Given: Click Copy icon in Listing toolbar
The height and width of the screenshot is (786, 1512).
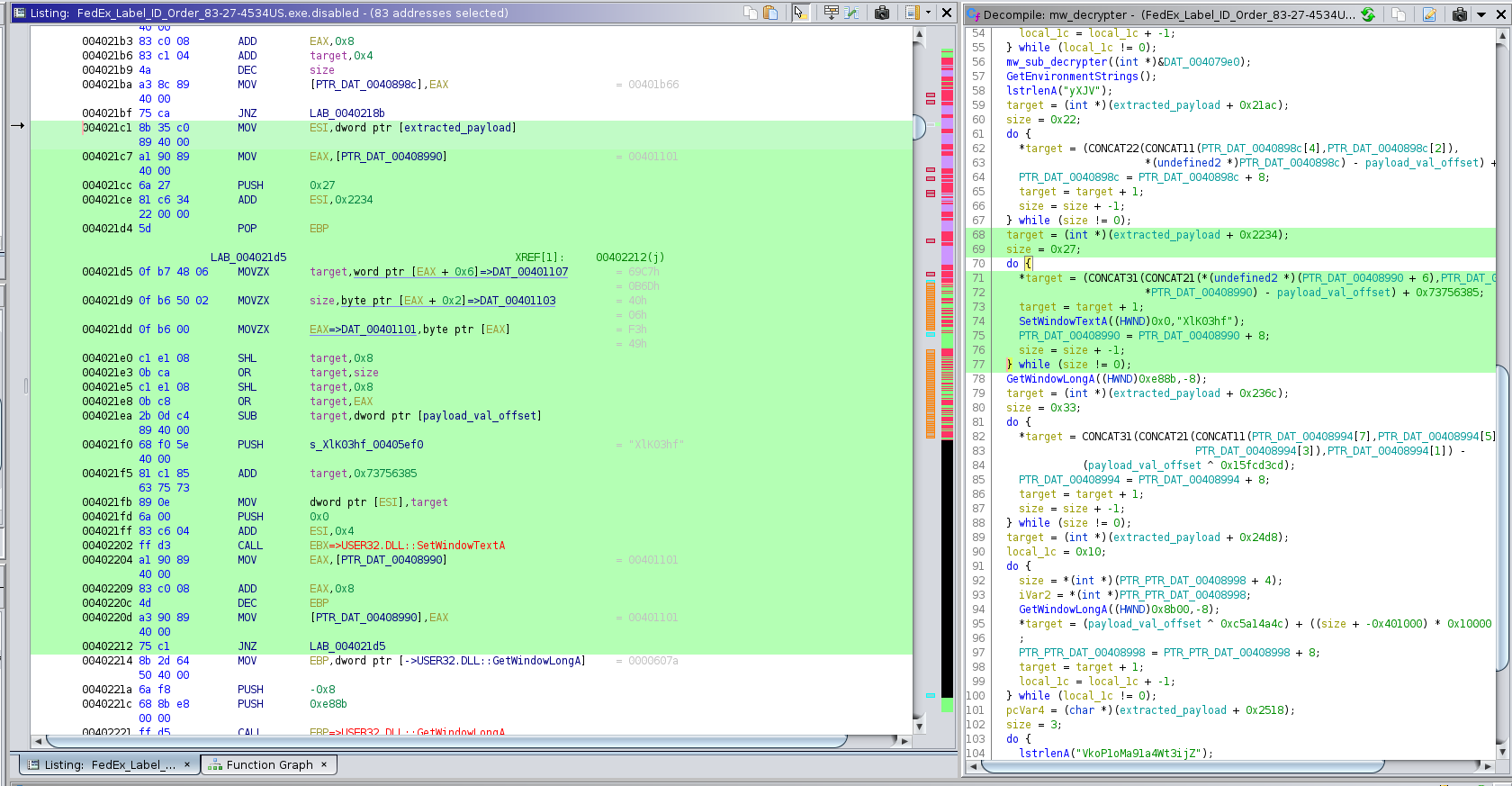Looking at the screenshot, I should (x=750, y=13).
